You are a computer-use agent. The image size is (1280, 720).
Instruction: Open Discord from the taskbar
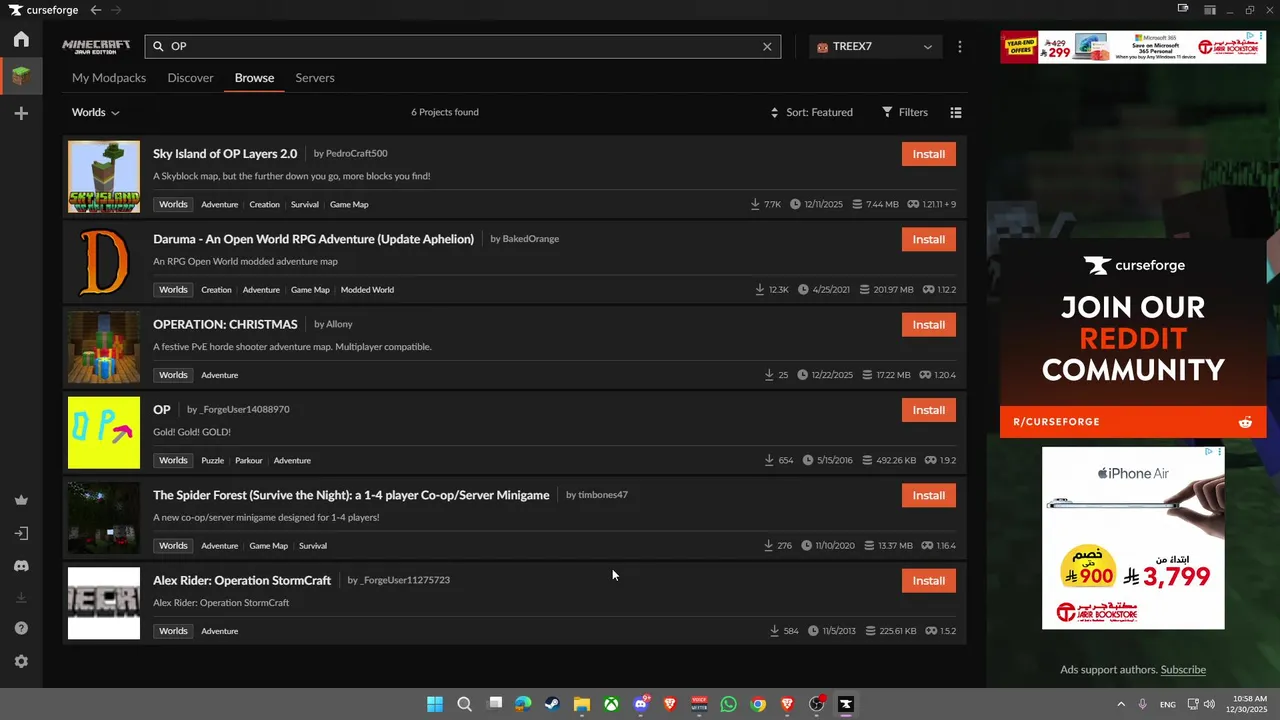click(x=641, y=704)
